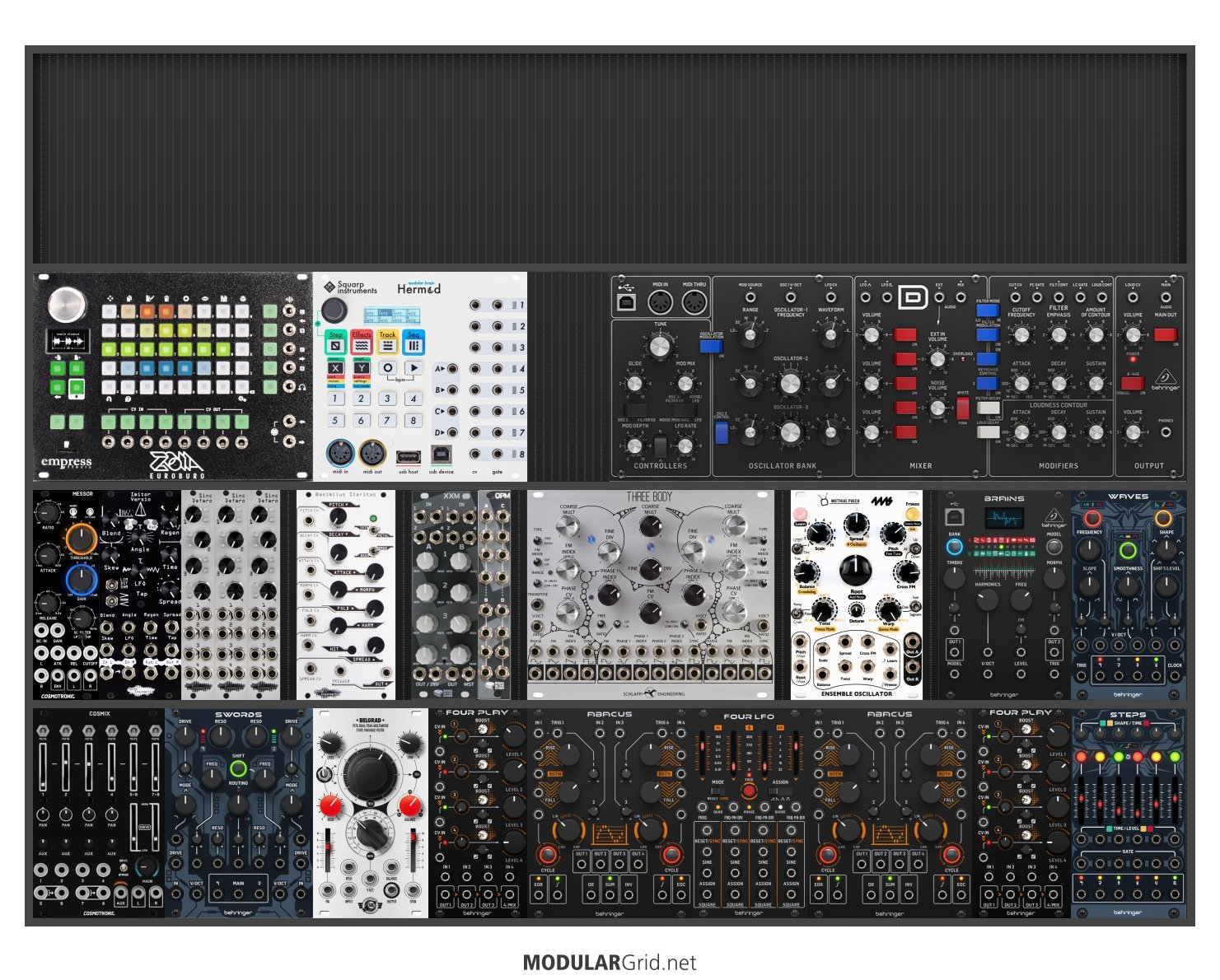Click the blue Gain knob on Messor

tap(82, 580)
